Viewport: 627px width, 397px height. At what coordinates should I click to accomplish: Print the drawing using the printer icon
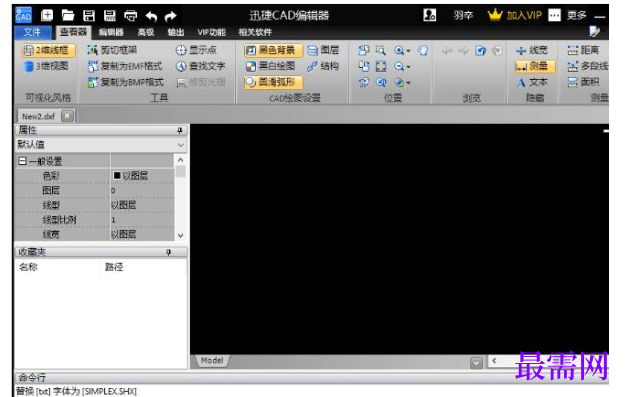(130, 16)
